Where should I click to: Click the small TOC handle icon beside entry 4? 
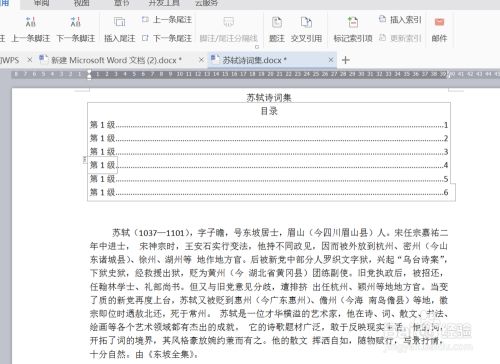[85, 160]
